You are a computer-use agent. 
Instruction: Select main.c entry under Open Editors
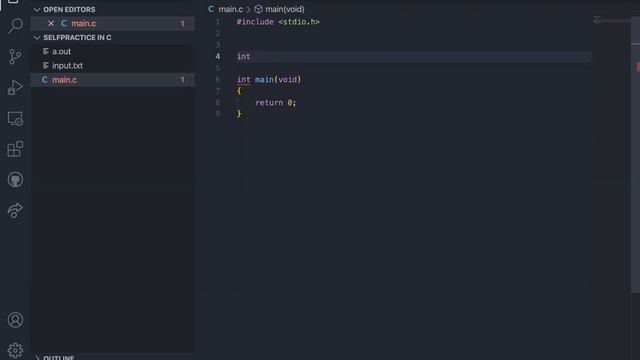tap(113, 24)
